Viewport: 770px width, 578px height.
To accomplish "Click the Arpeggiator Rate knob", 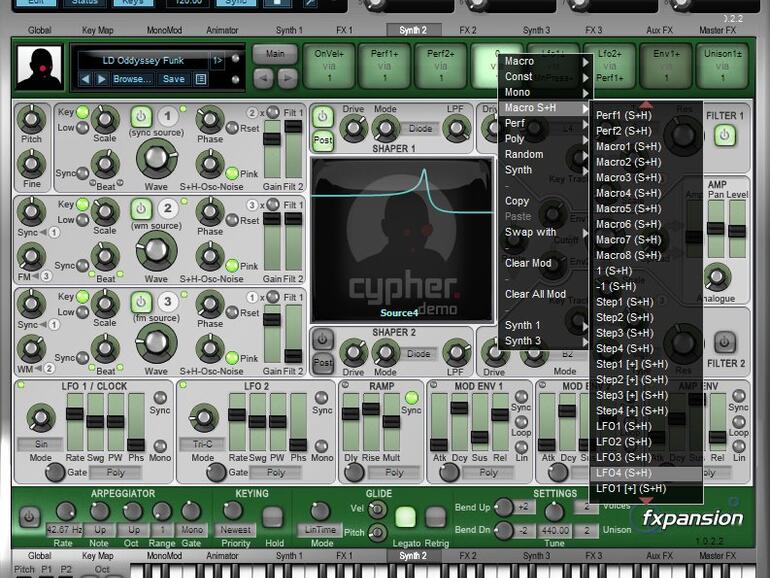I will click(66, 511).
